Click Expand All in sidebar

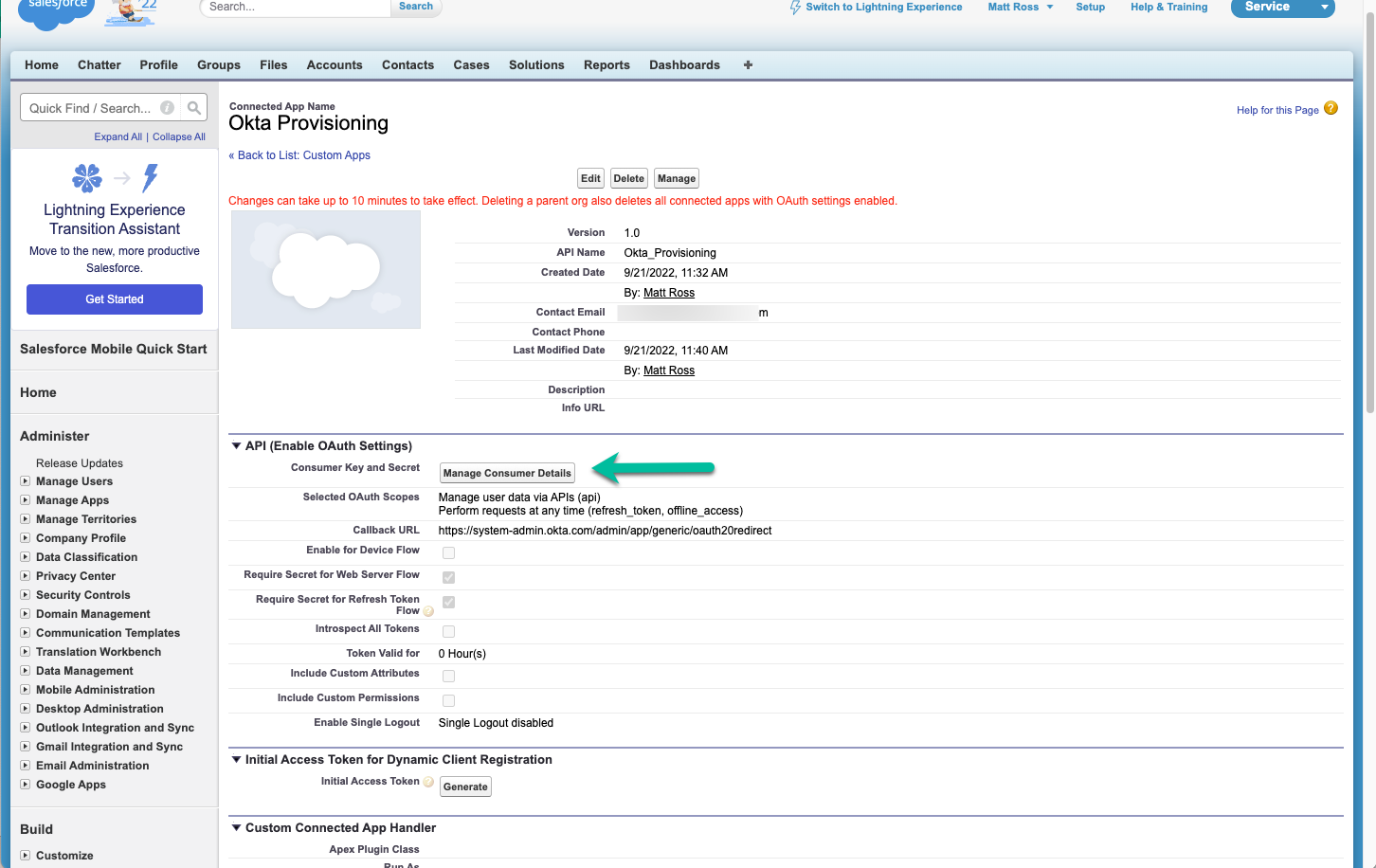tap(118, 136)
